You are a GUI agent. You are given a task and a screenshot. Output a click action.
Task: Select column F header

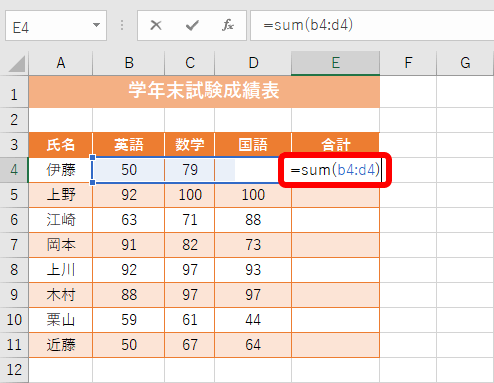click(x=408, y=63)
